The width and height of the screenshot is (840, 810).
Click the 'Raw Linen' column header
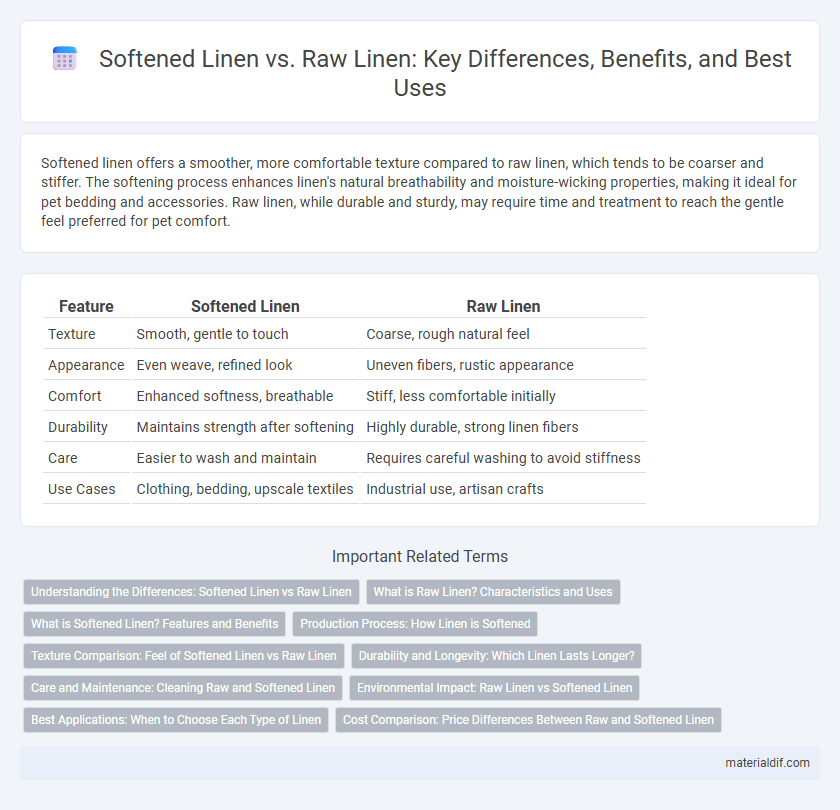coord(503,306)
